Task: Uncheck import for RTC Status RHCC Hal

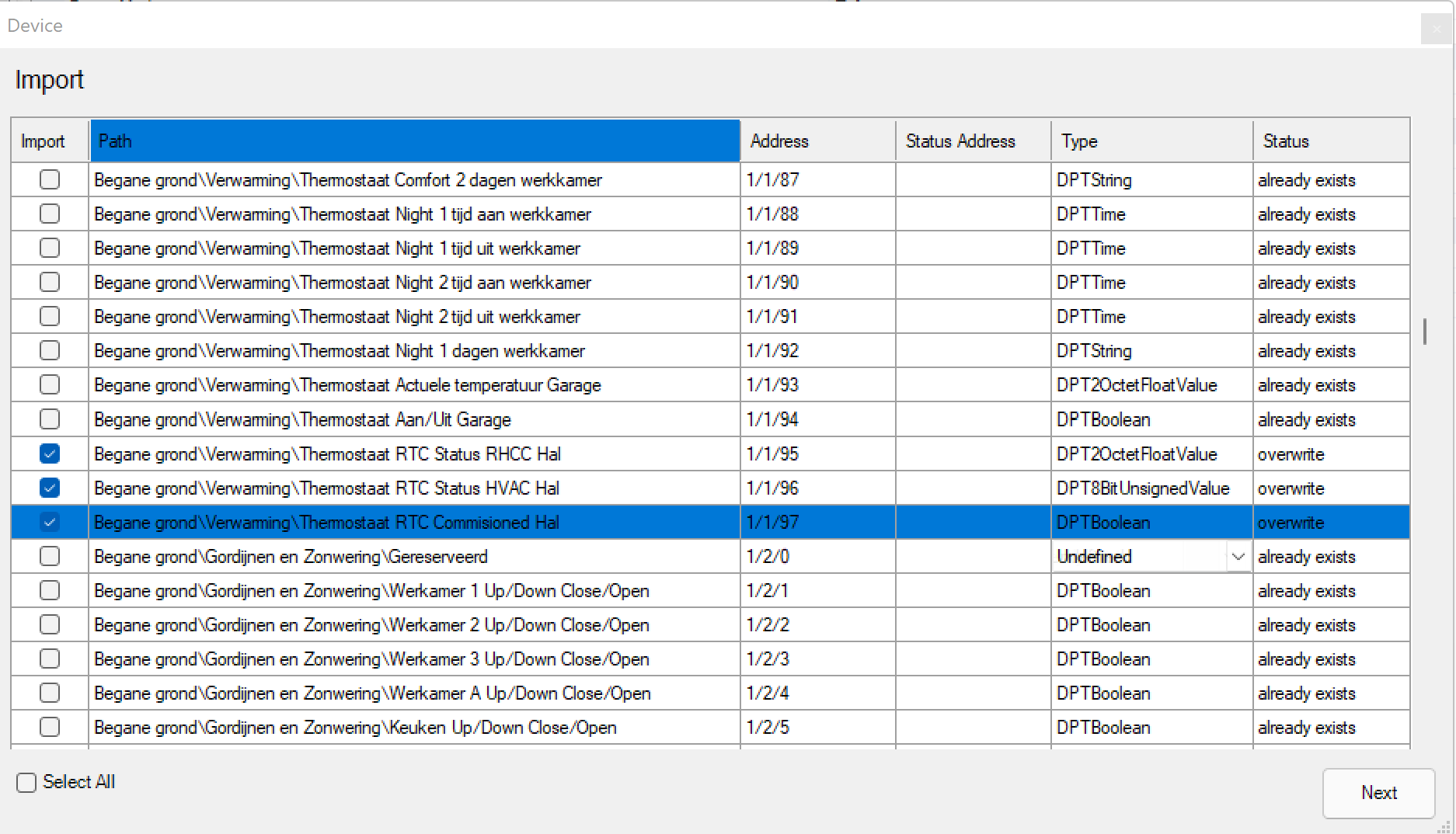Action: [x=50, y=453]
